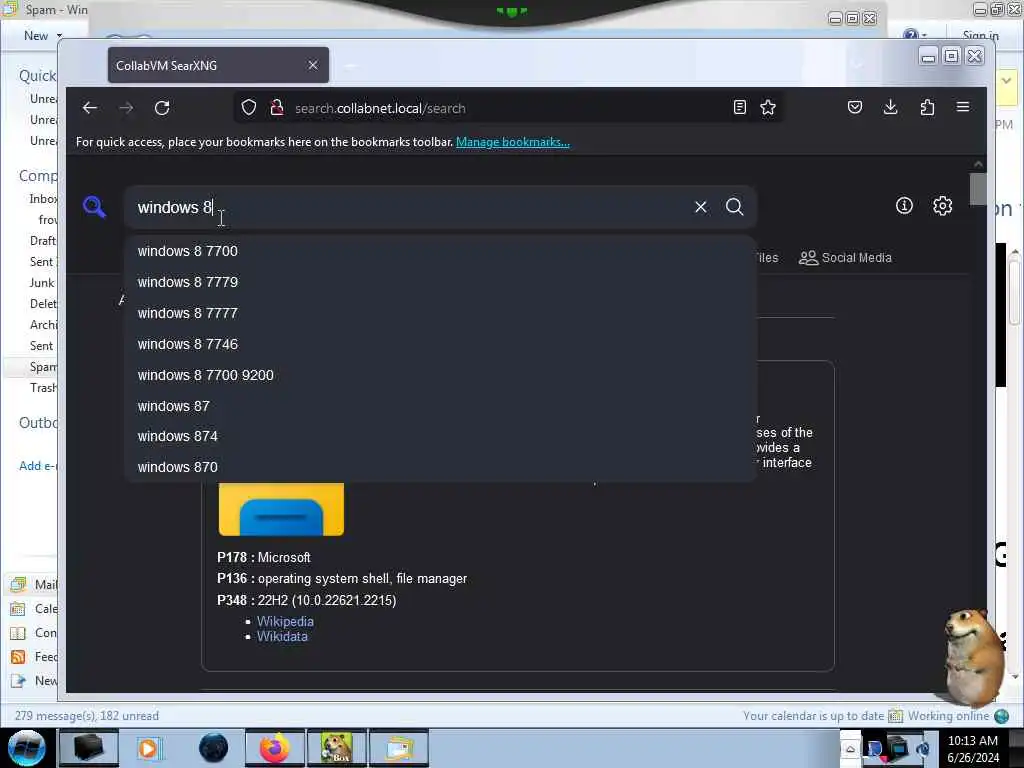Click Sign in in Windows Mail window

(980, 35)
